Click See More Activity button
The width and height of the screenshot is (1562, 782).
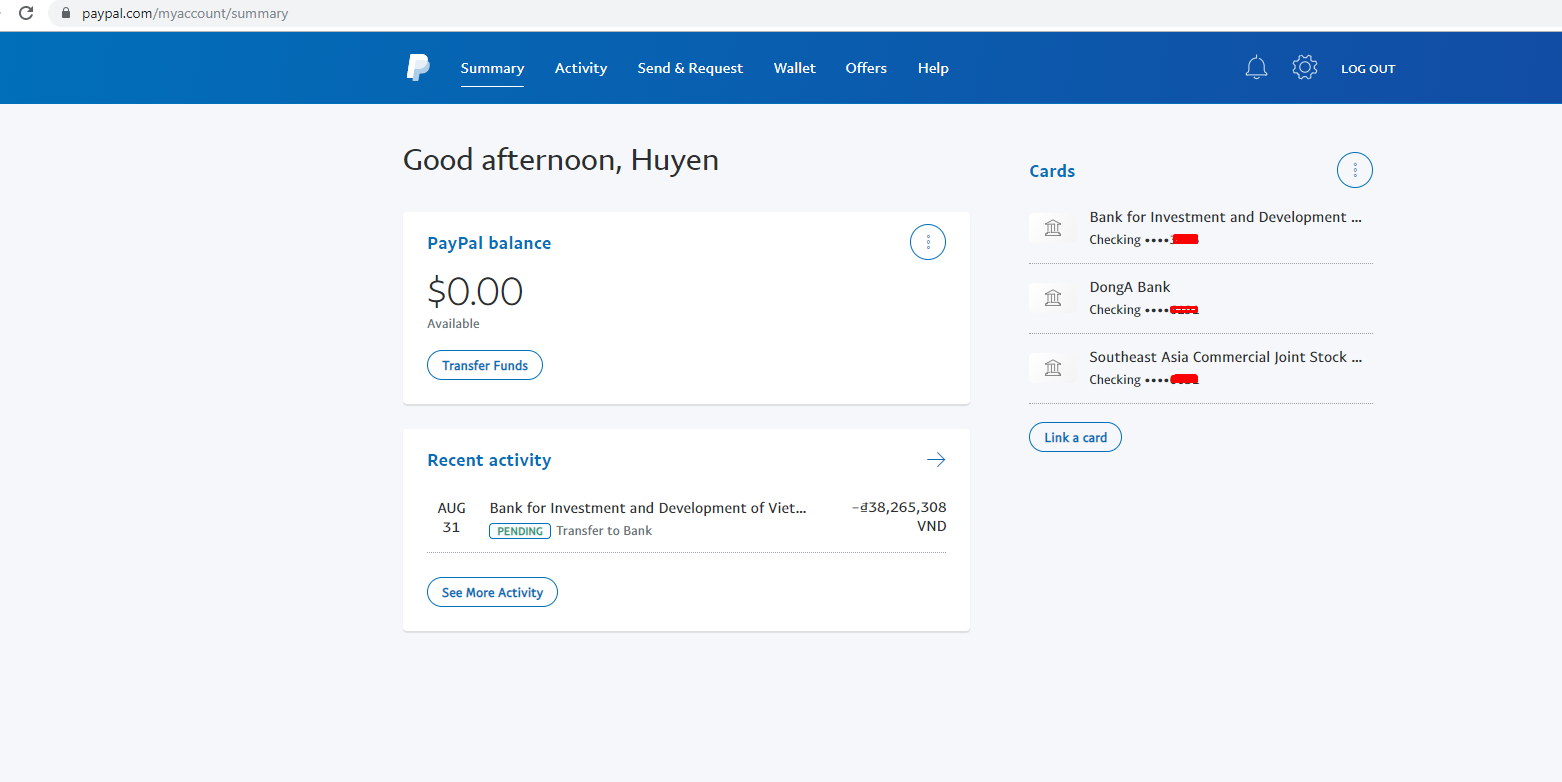(492, 592)
